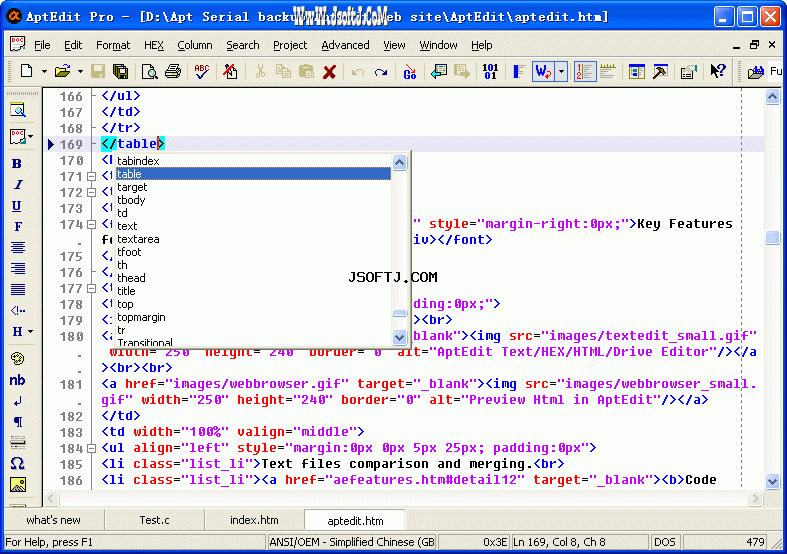Screen dimensions: 787x554
Task: Switch to the Test.c tab
Action: coord(154,520)
